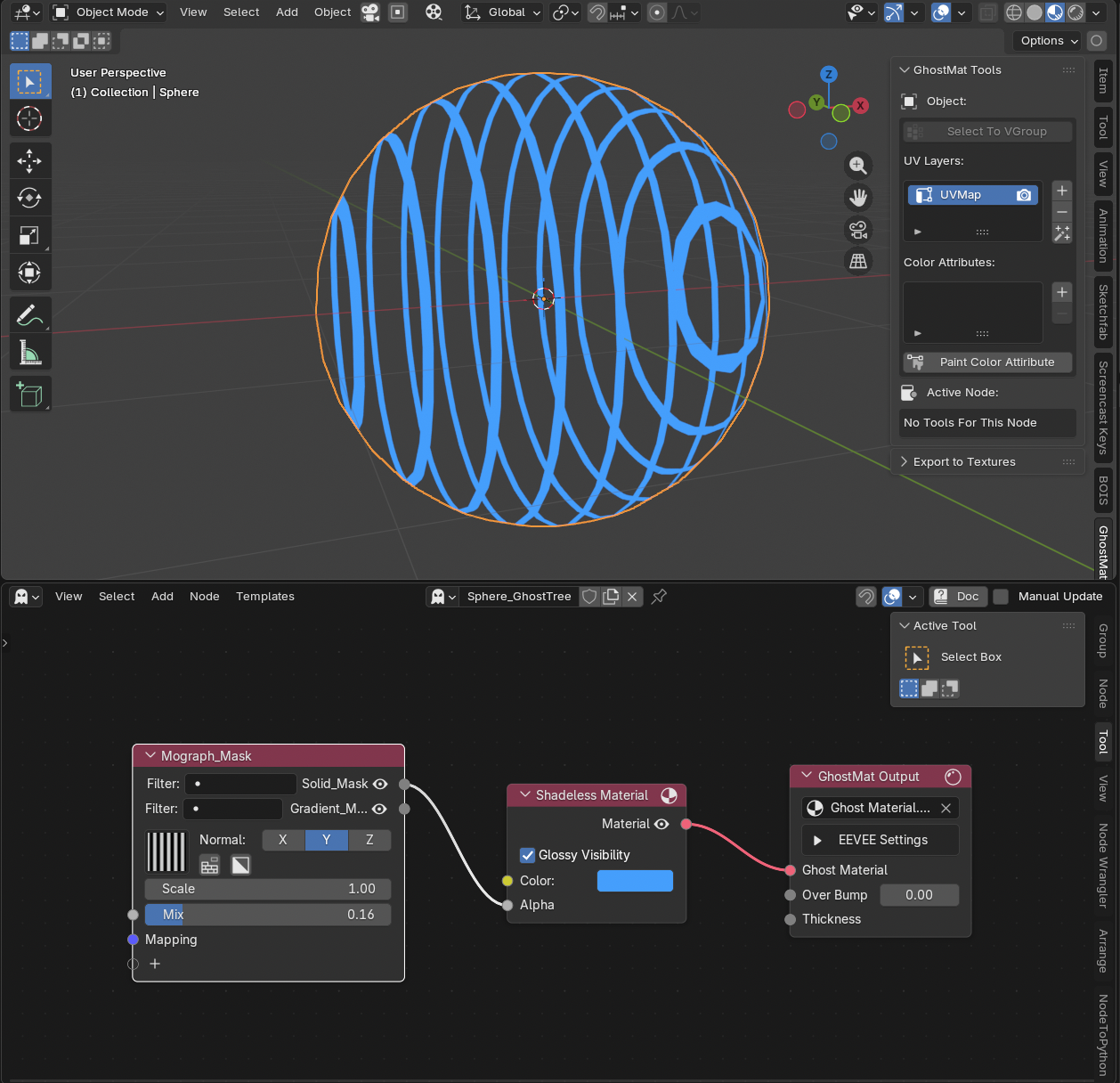Enable the Manual Update checkbox
The image size is (1120, 1083).
[1001, 597]
